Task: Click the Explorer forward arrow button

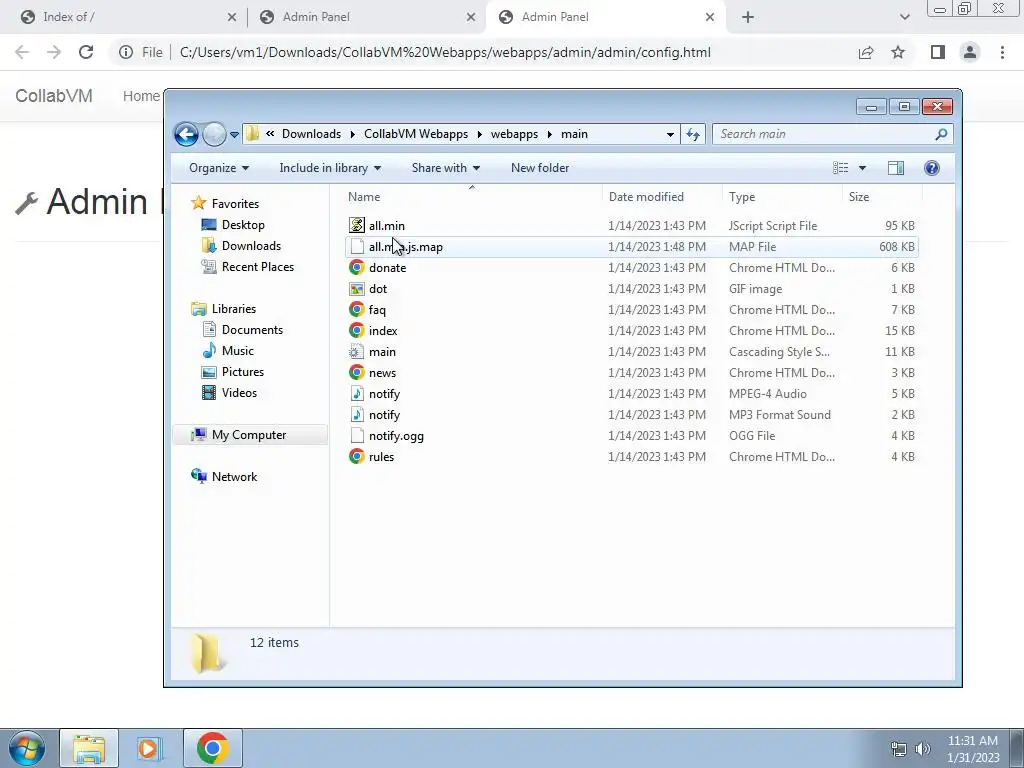Action: 214,135
